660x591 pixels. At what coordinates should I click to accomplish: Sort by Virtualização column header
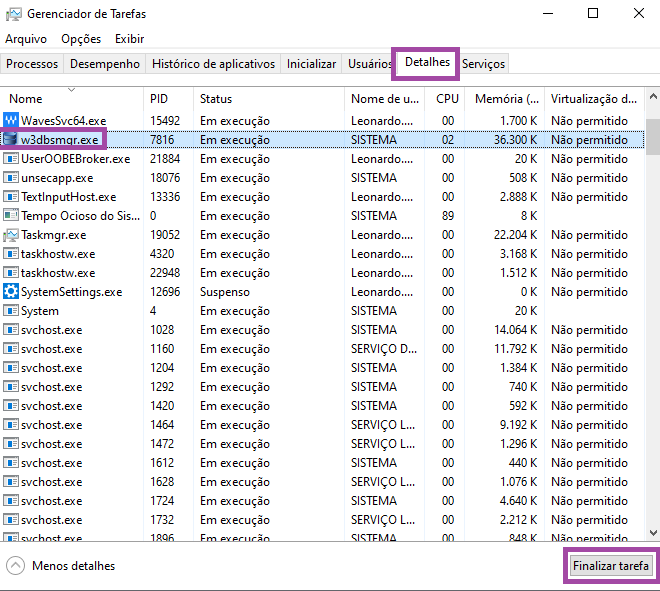pos(594,98)
